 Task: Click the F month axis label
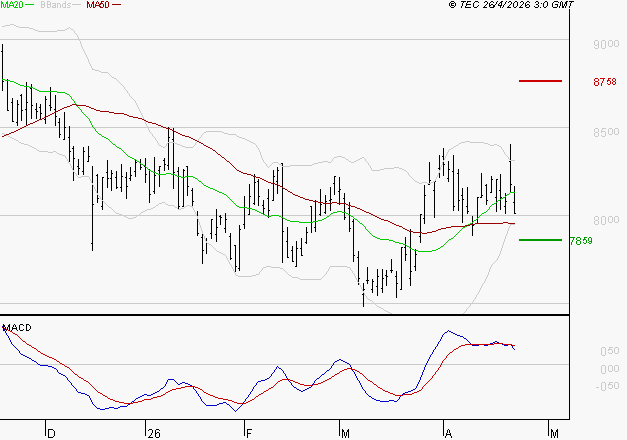pos(249,434)
